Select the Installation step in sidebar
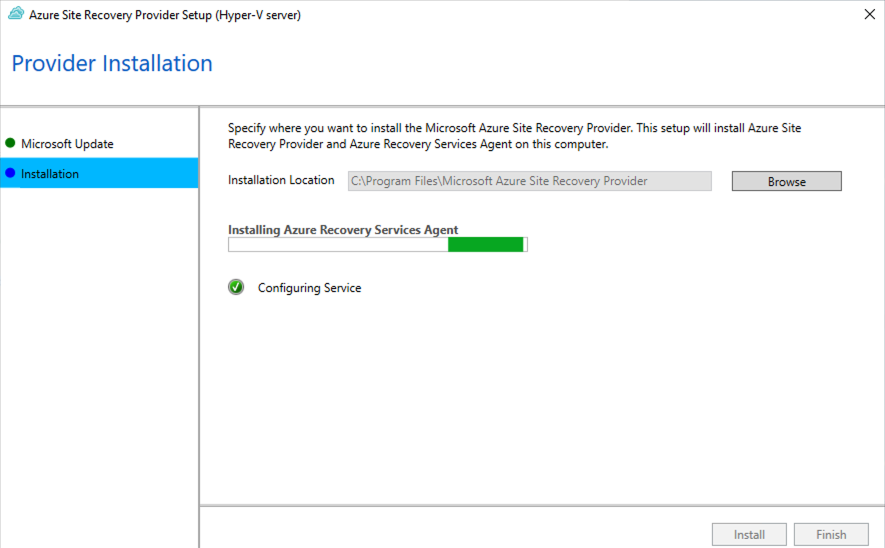Image resolution: width=885 pixels, height=548 pixels. pos(99,173)
